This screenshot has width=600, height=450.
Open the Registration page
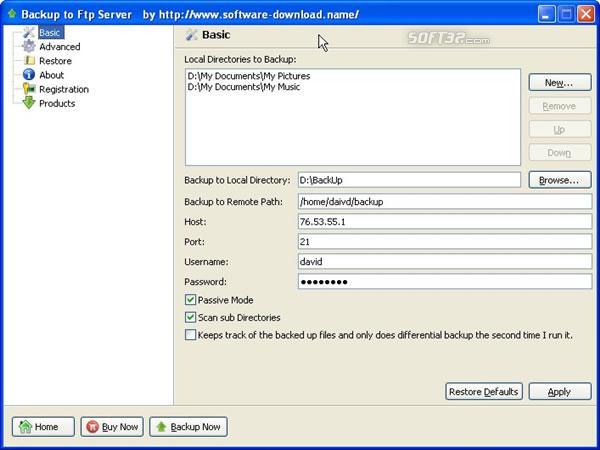click(x=64, y=89)
